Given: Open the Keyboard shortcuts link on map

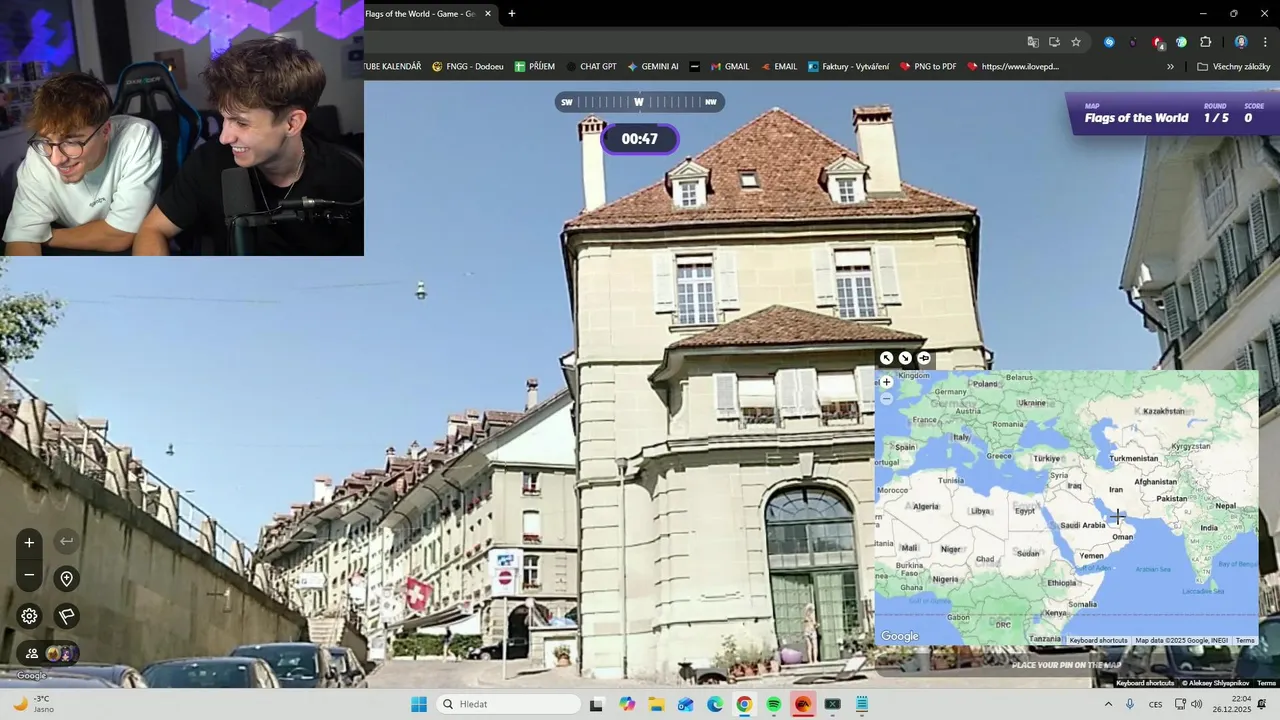Looking at the screenshot, I should click(1098, 640).
